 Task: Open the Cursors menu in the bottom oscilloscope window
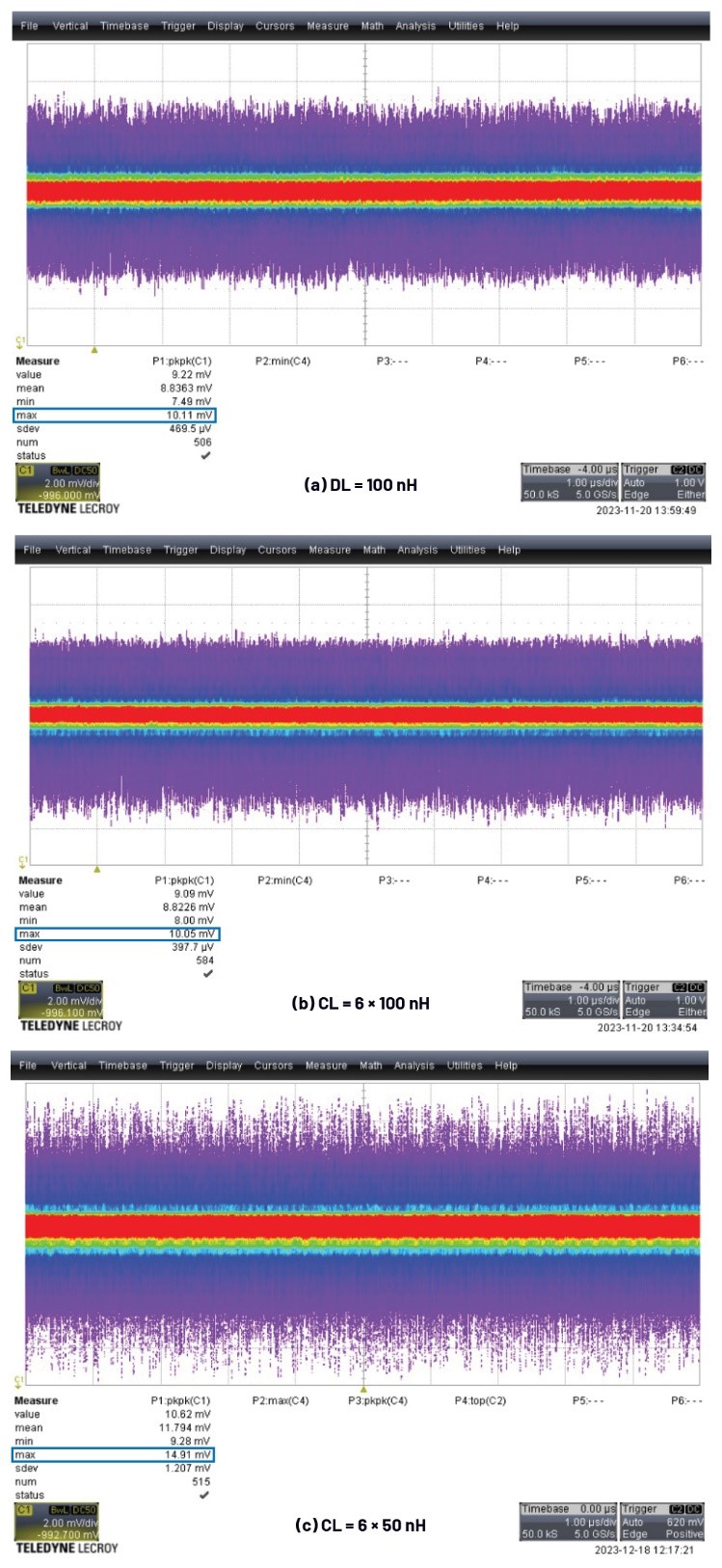[x=273, y=1066]
